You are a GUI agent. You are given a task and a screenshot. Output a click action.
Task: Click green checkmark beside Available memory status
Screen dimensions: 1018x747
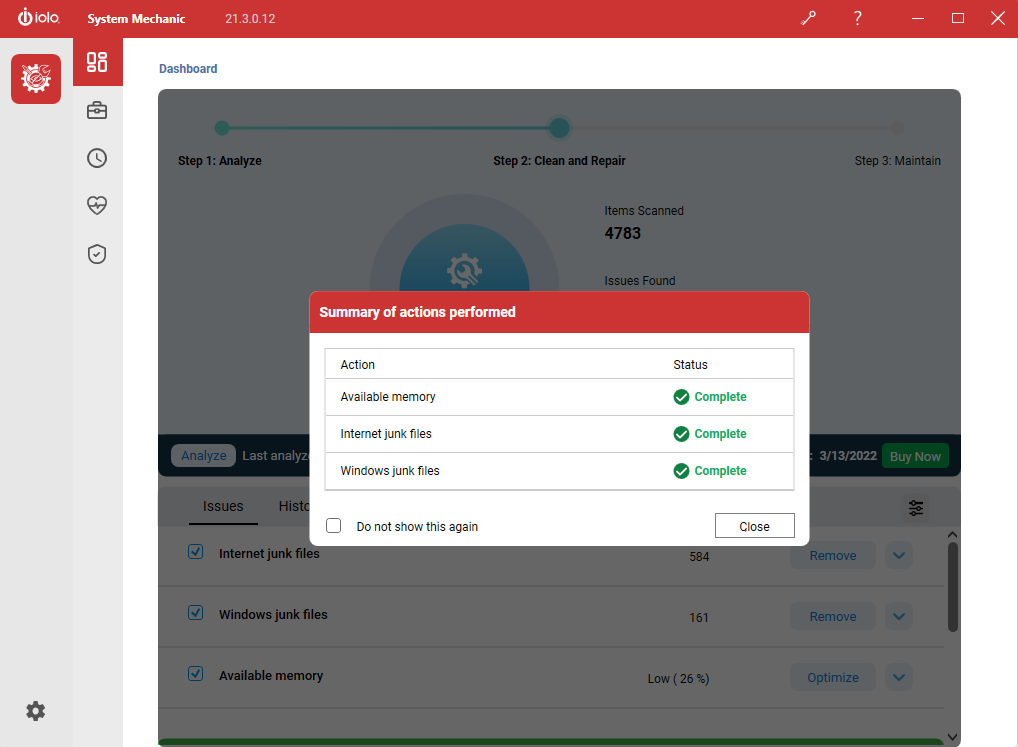pyautogui.click(x=681, y=397)
